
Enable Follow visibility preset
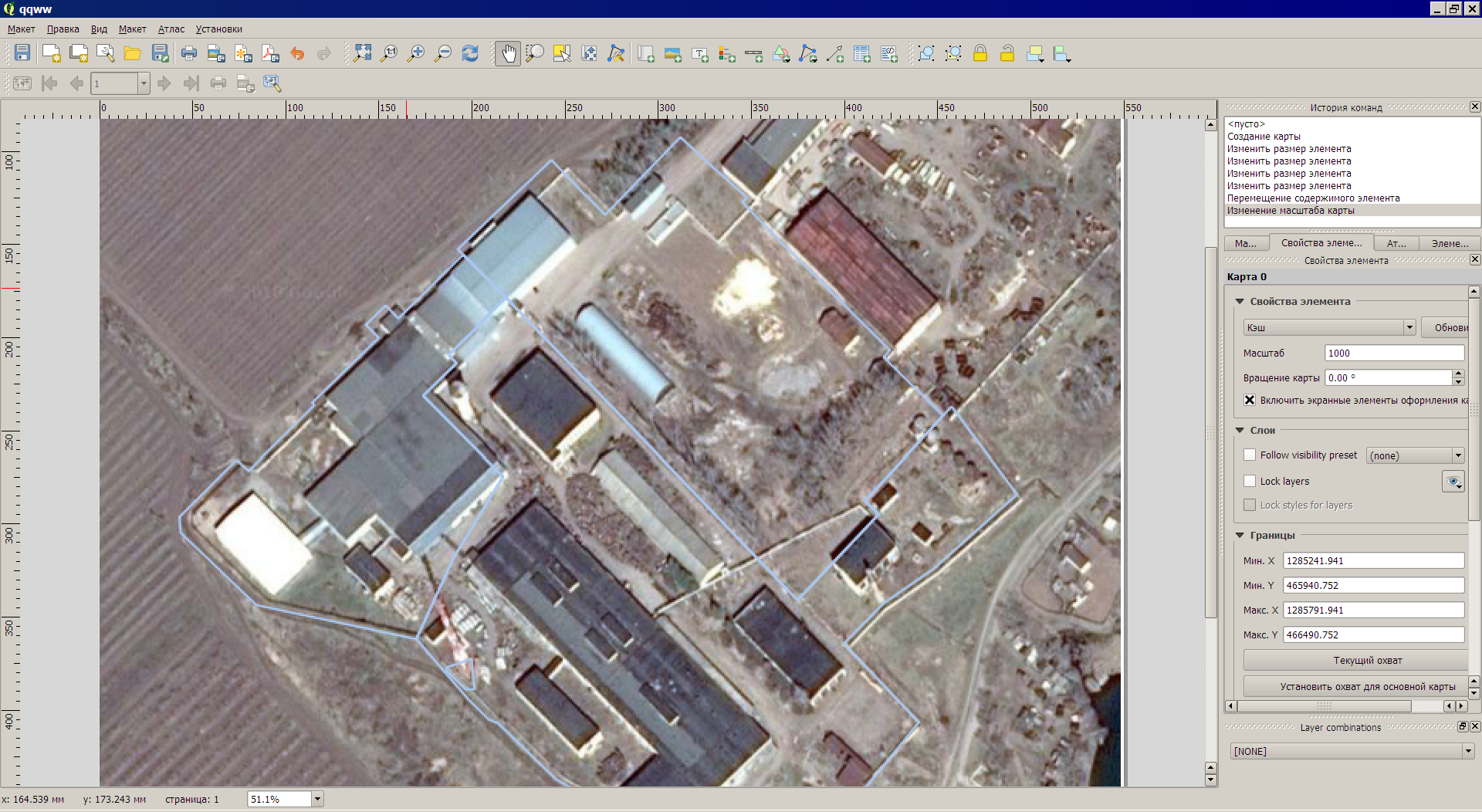click(x=1250, y=455)
